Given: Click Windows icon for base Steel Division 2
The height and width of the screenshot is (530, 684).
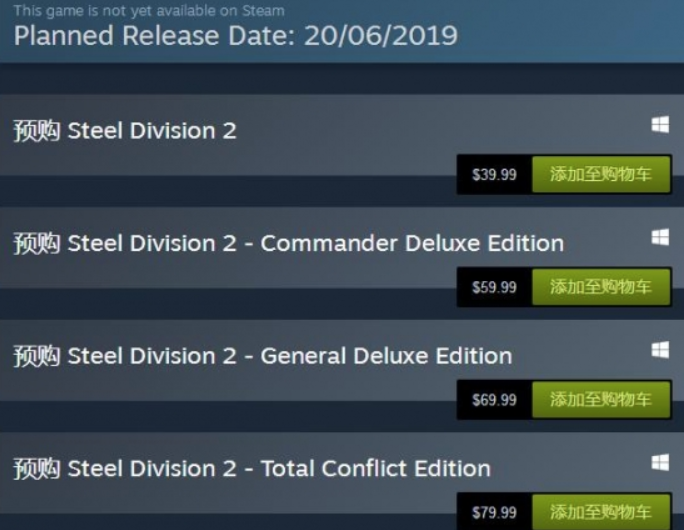Looking at the screenshot, I should tap(660, 124).
